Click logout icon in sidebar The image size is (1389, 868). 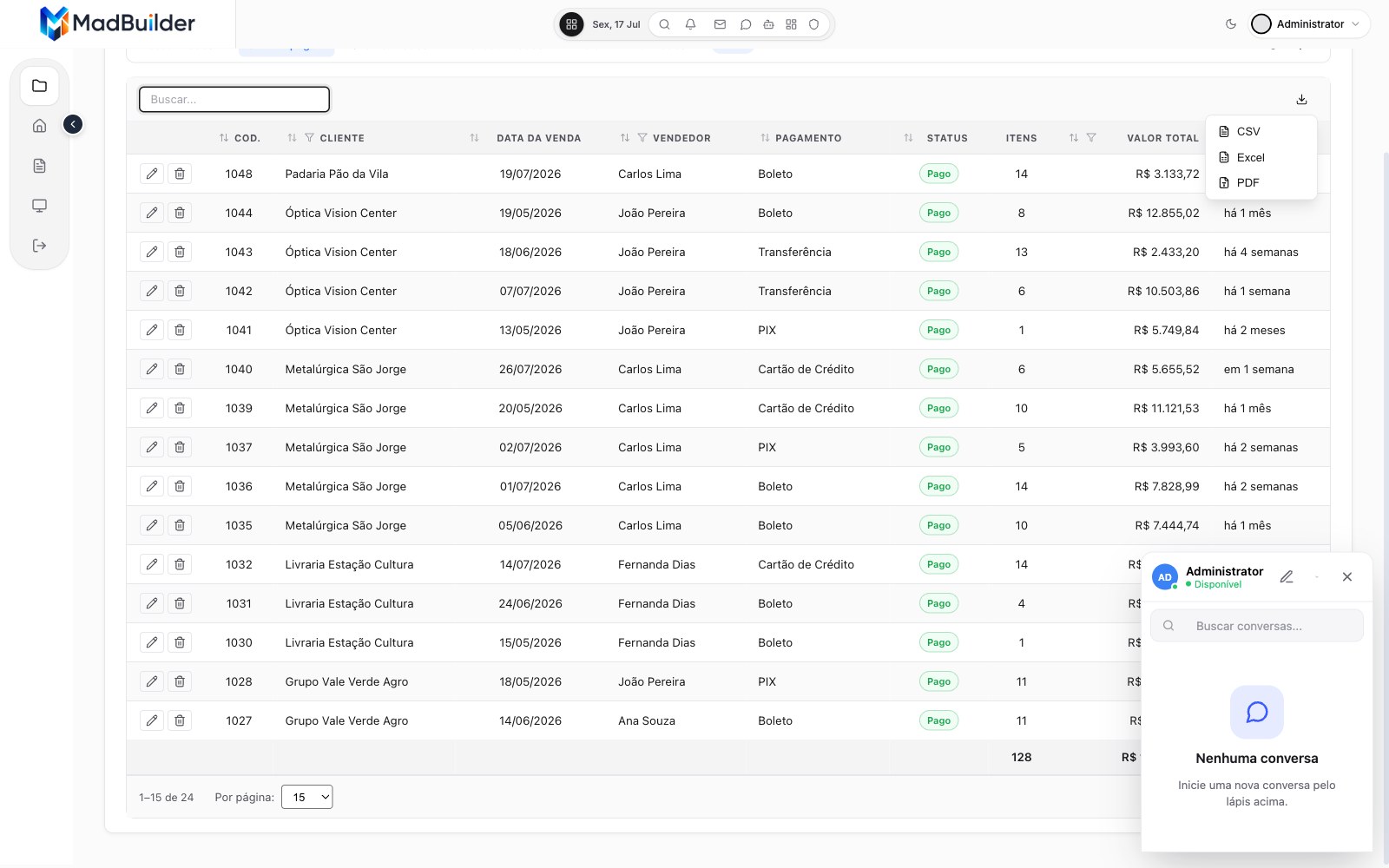coord(39,246)
